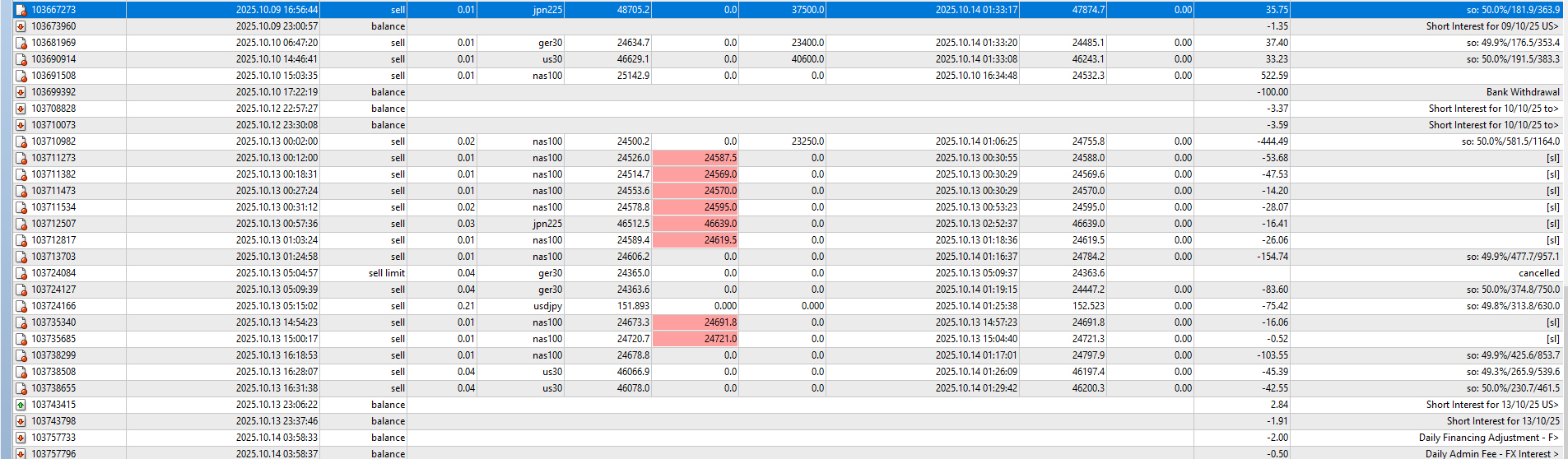
Task: Select the jpn225 symbol in row 103712507
Action: pos(547,224)
